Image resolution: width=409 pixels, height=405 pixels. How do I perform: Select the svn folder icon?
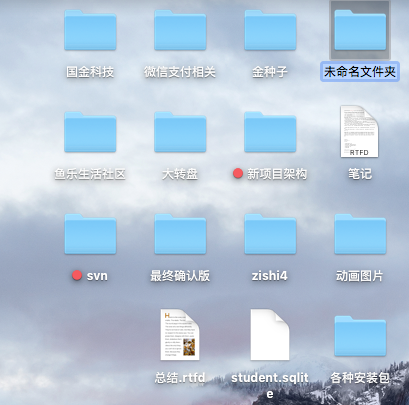[90, 234]
